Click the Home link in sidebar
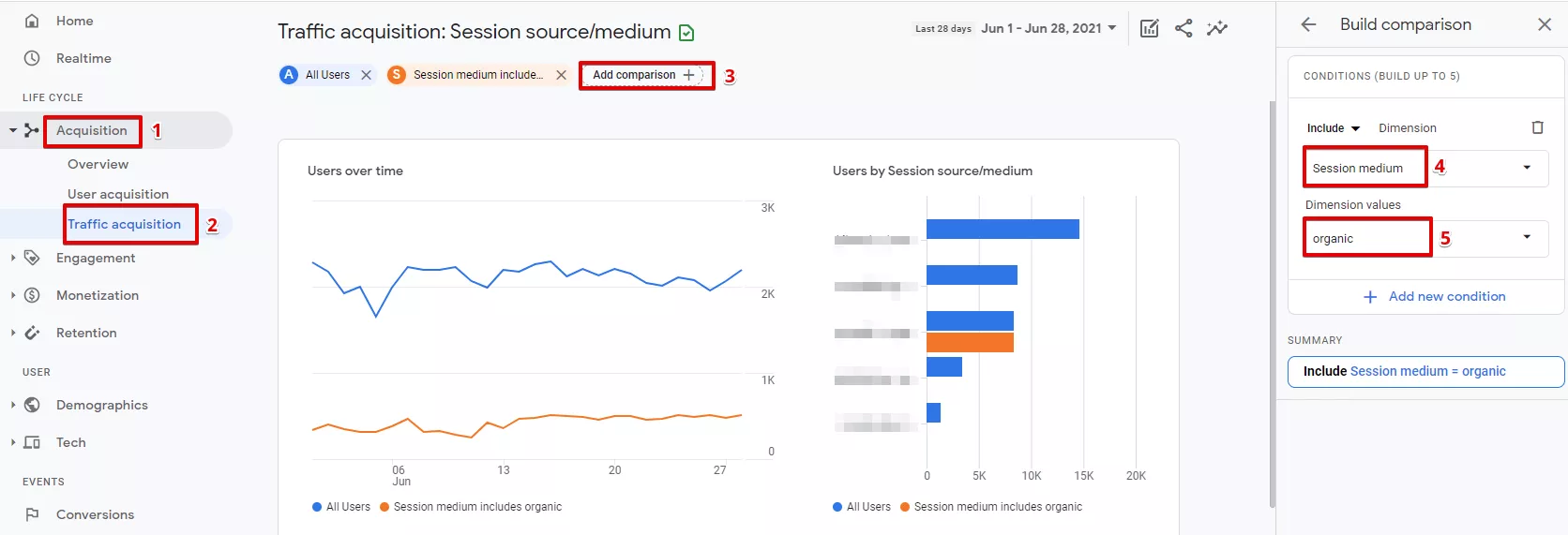Viewport: 1568px width, 535px height. click(74, 21)
